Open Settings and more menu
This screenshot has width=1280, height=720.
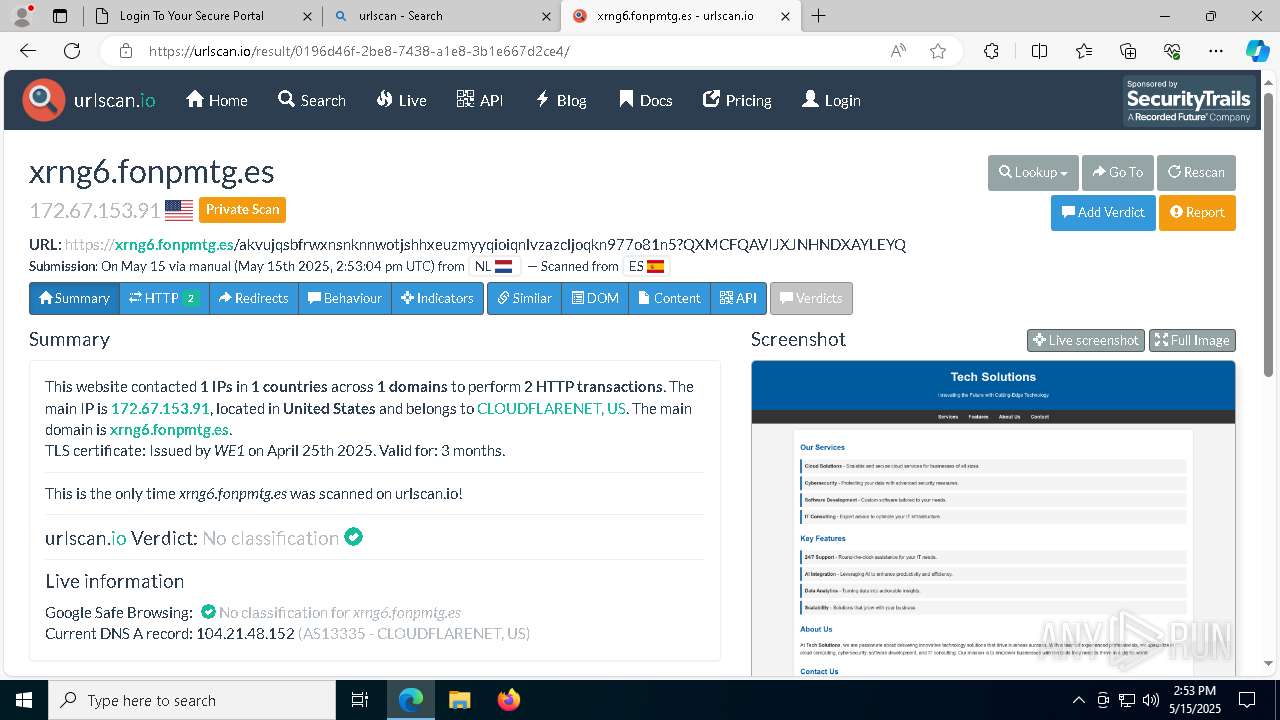point(1216,51)
